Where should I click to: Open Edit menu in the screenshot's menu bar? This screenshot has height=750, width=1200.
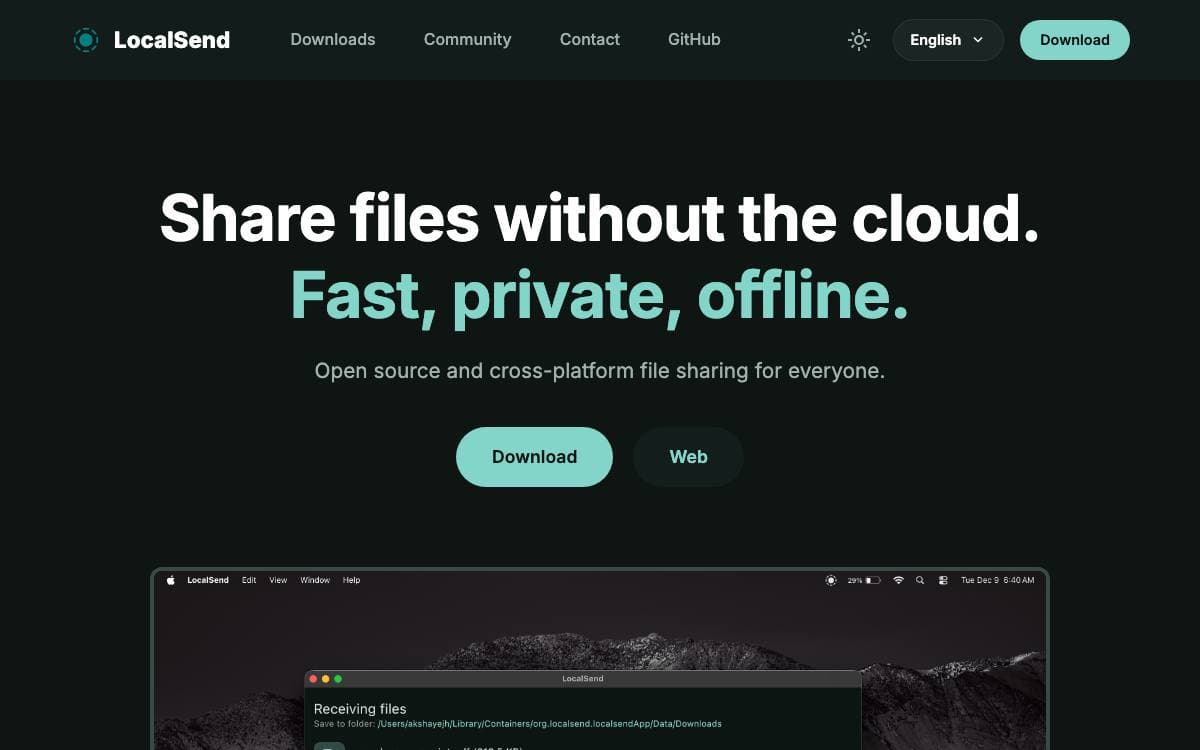[x=249, y=580]
